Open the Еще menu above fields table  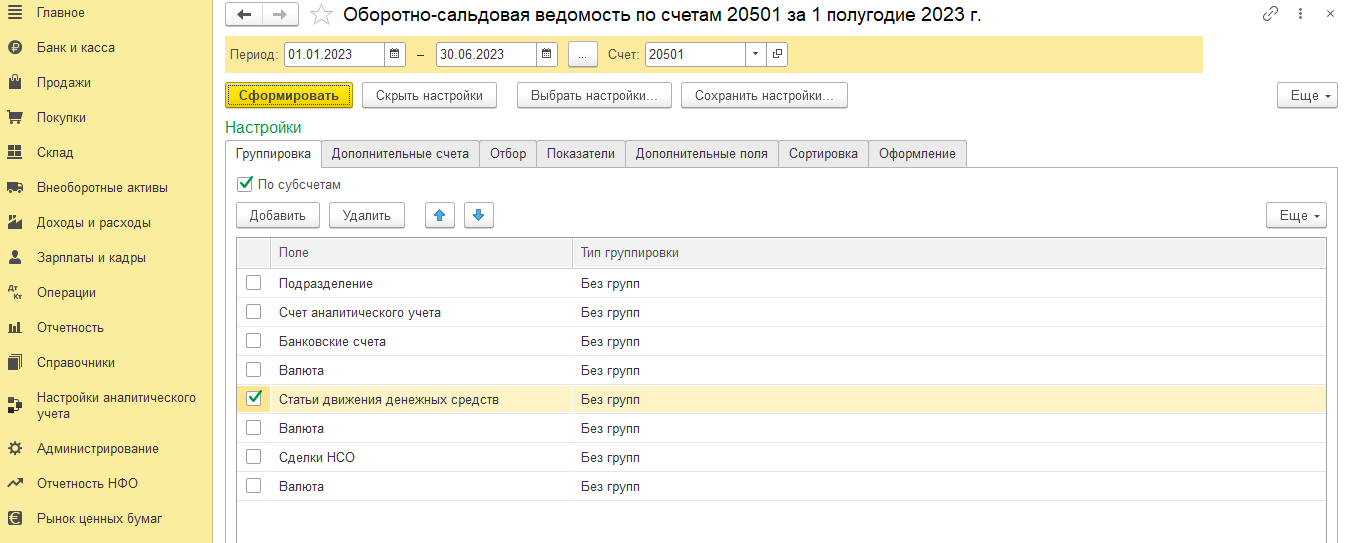[x=1296, y=215]
